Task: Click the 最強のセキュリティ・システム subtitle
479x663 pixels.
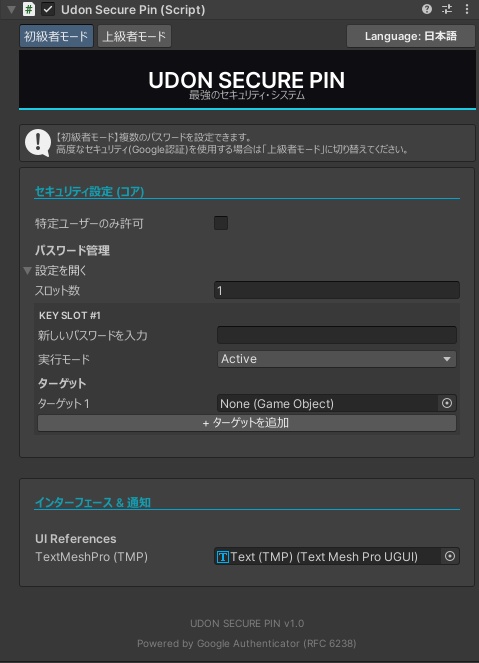Action: tap(247, 96)
